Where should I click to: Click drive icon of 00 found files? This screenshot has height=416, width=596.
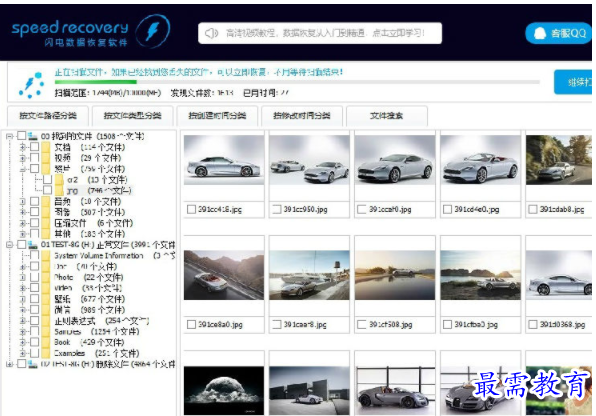point(33,136)
